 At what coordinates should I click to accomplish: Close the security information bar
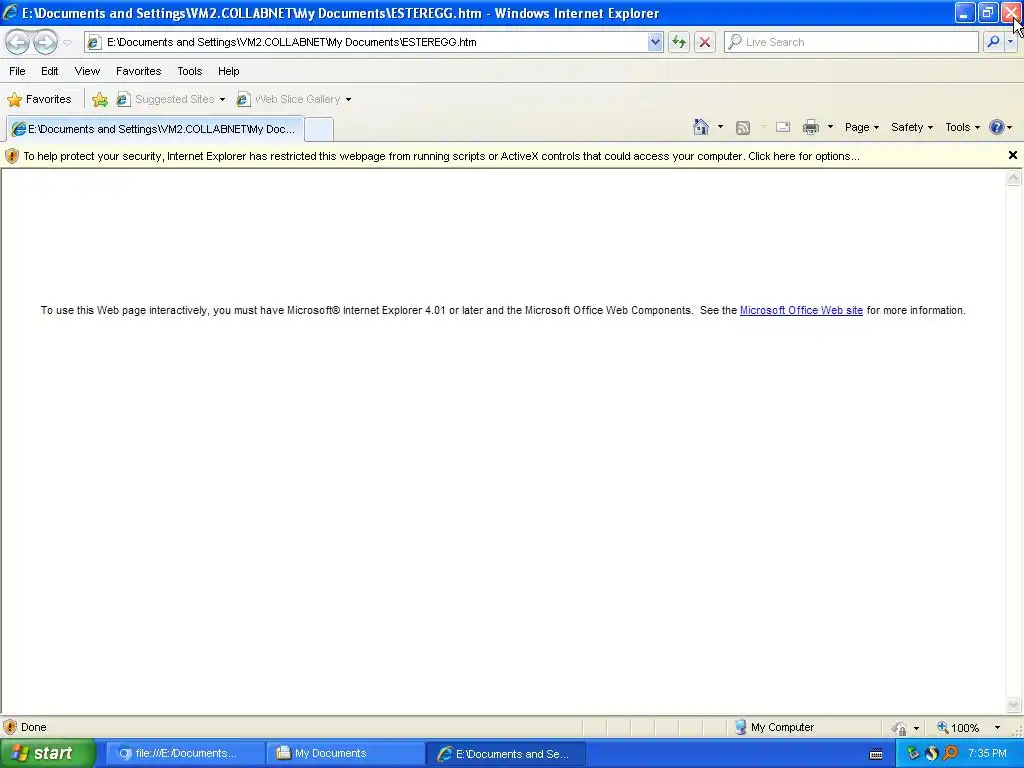coord(1012,155)
